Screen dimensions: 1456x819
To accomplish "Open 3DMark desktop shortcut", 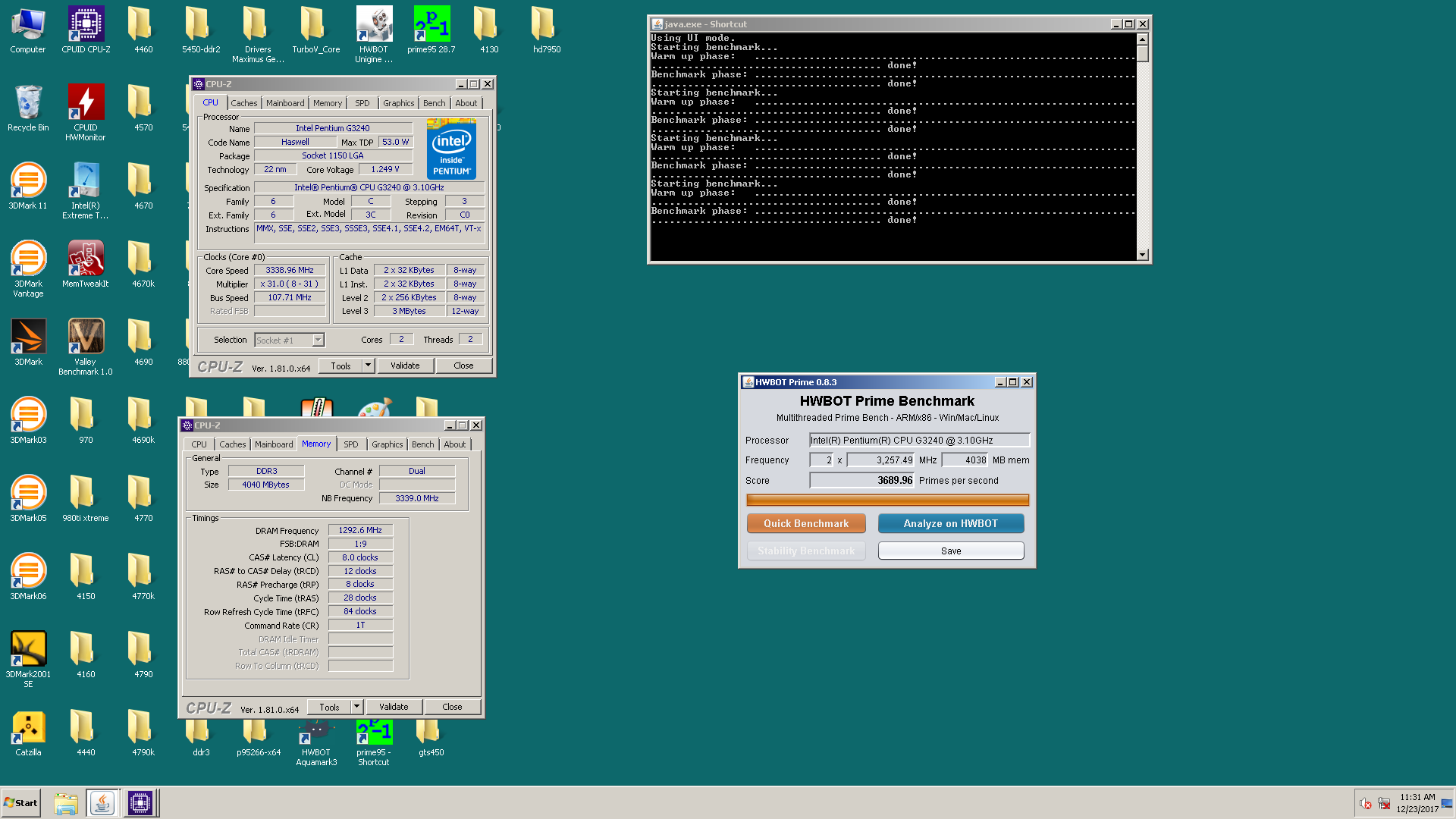I will click(x=28, y=343).
